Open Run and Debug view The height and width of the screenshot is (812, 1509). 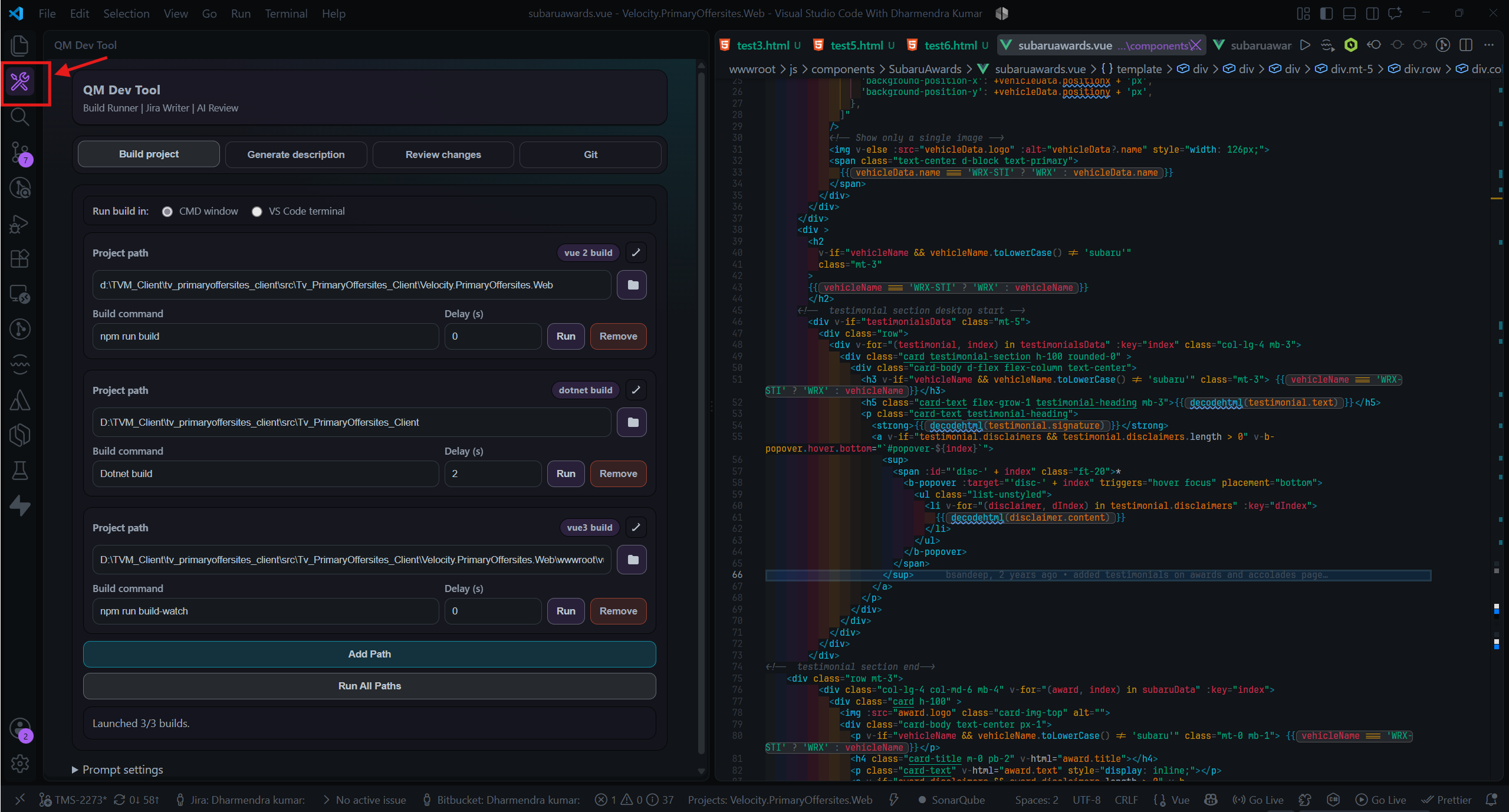20,223
